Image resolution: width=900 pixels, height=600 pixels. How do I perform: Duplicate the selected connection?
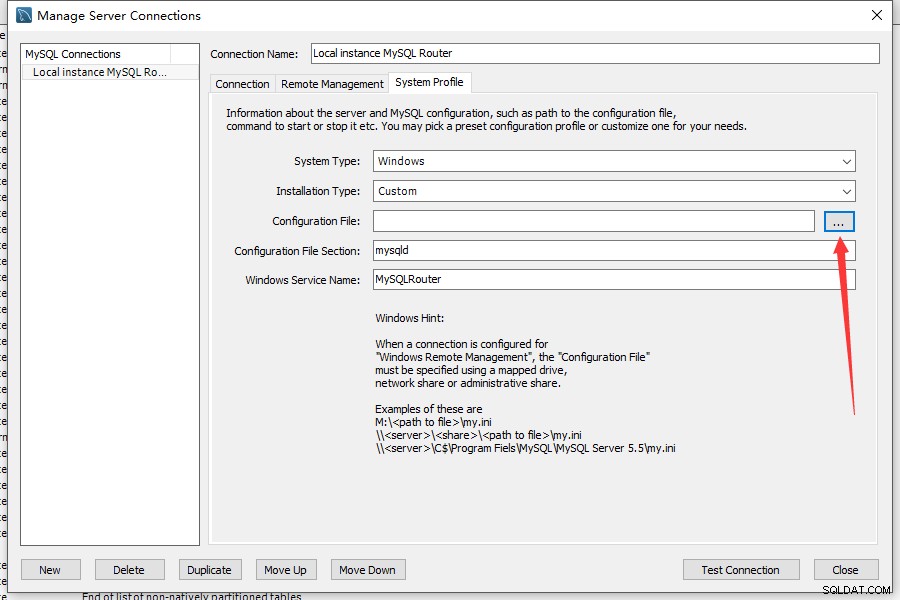[x=210, y=570]
